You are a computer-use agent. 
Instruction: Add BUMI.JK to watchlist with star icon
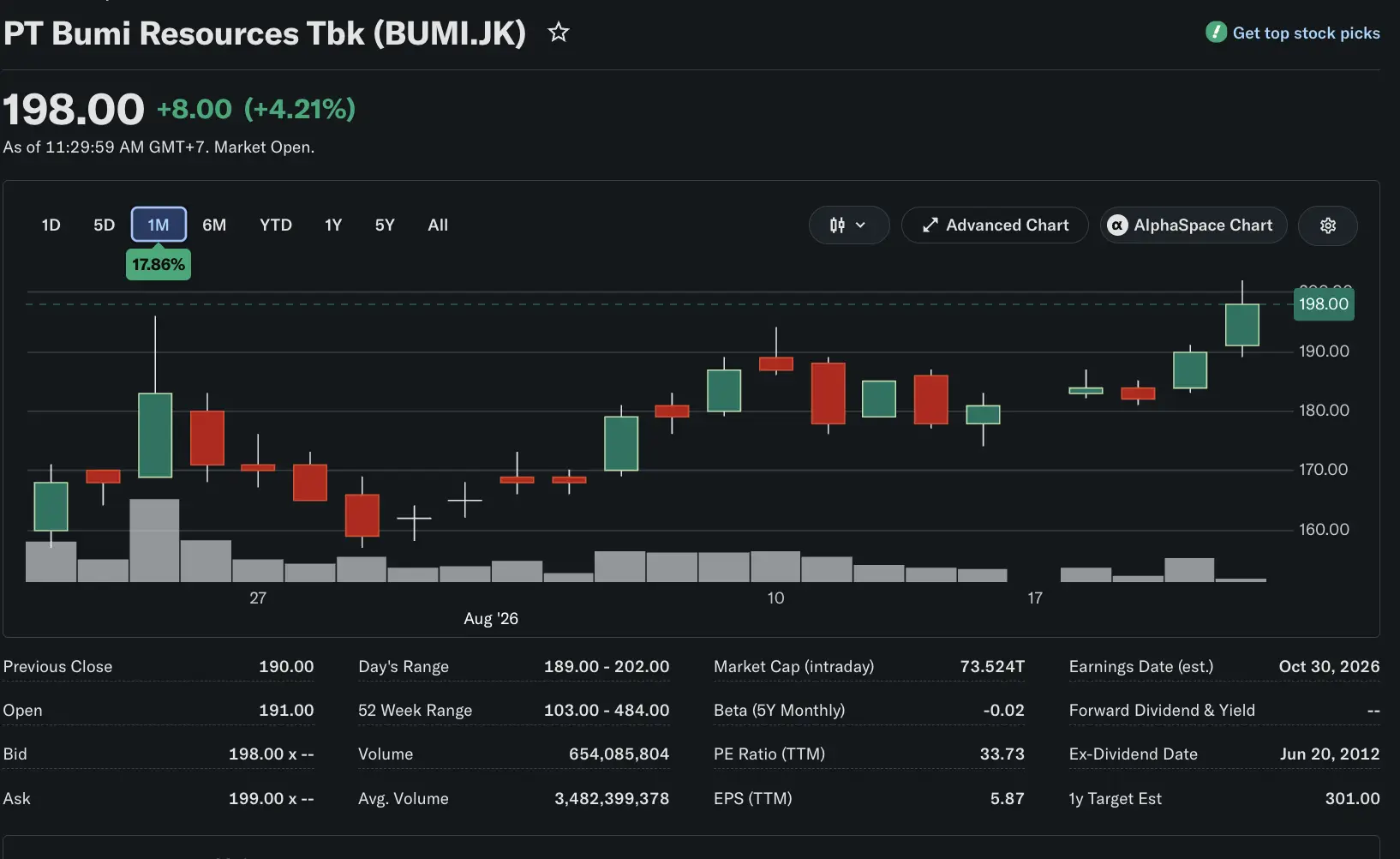click(559, 33)
